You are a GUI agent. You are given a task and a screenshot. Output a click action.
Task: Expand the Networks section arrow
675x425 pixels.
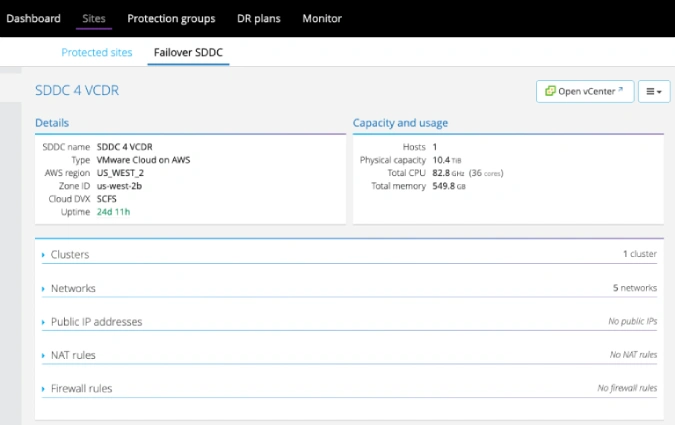pos(43,289)
